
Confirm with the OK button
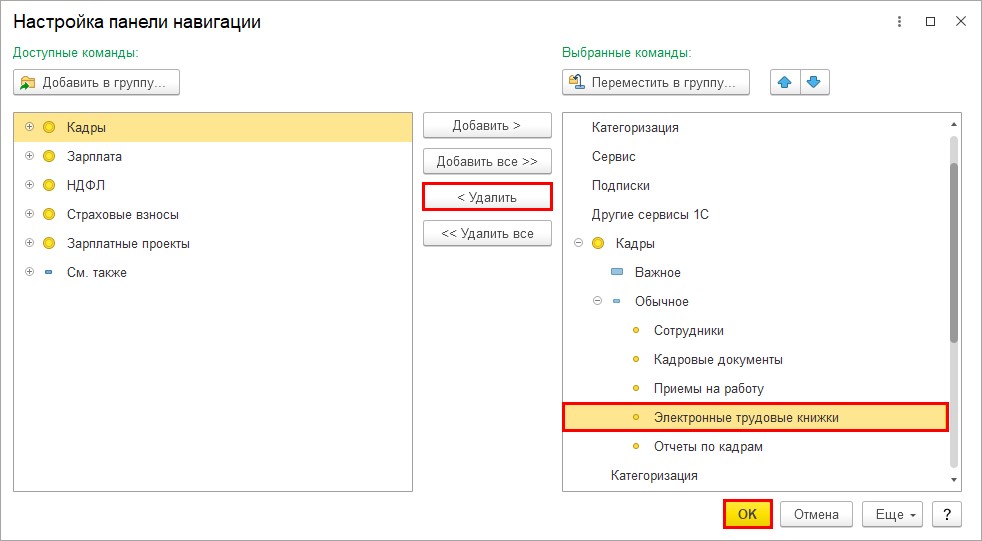[748, 514]
